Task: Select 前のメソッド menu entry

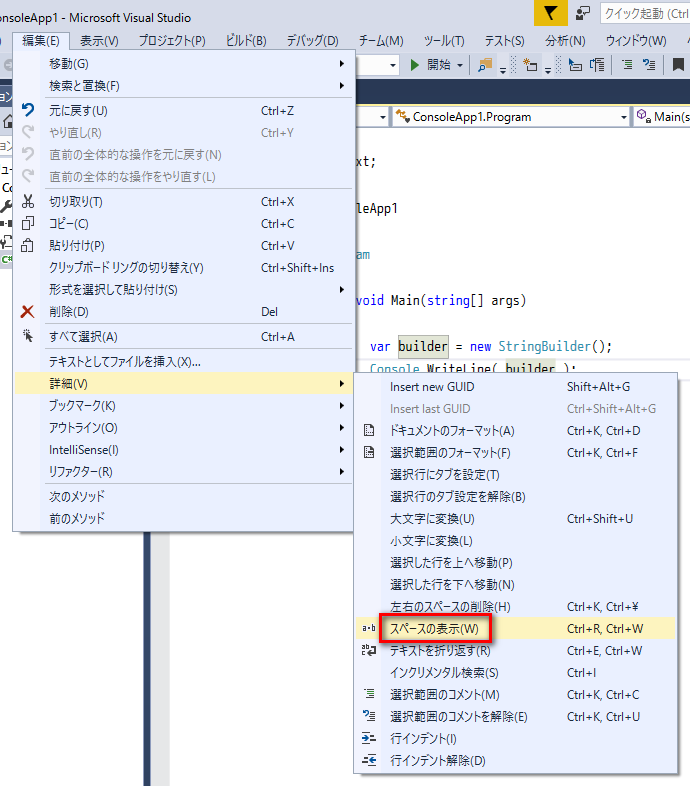Action: pos(184,518)
